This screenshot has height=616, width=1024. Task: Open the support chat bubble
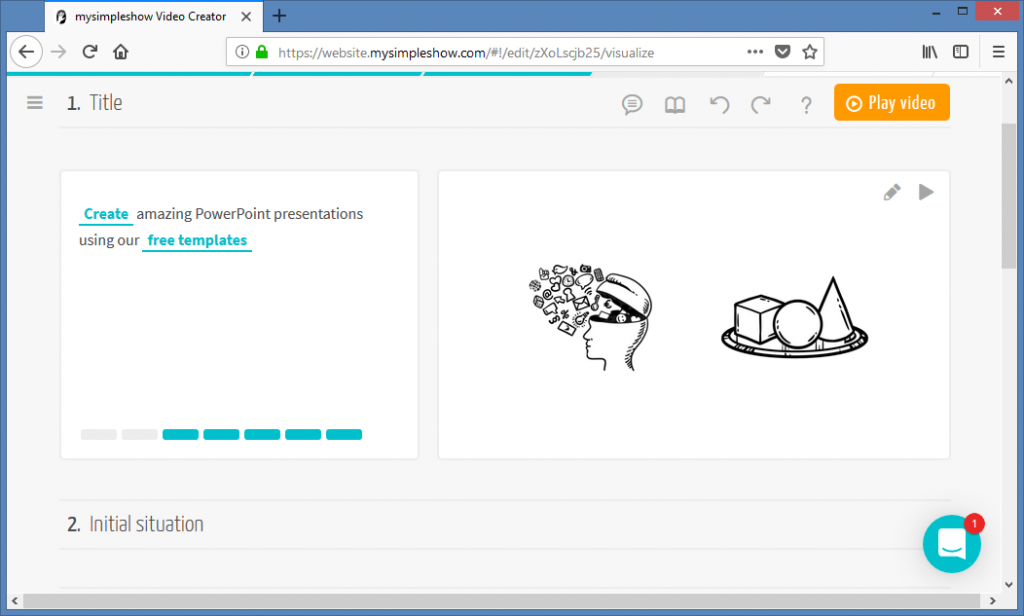(x=951, y=544)
